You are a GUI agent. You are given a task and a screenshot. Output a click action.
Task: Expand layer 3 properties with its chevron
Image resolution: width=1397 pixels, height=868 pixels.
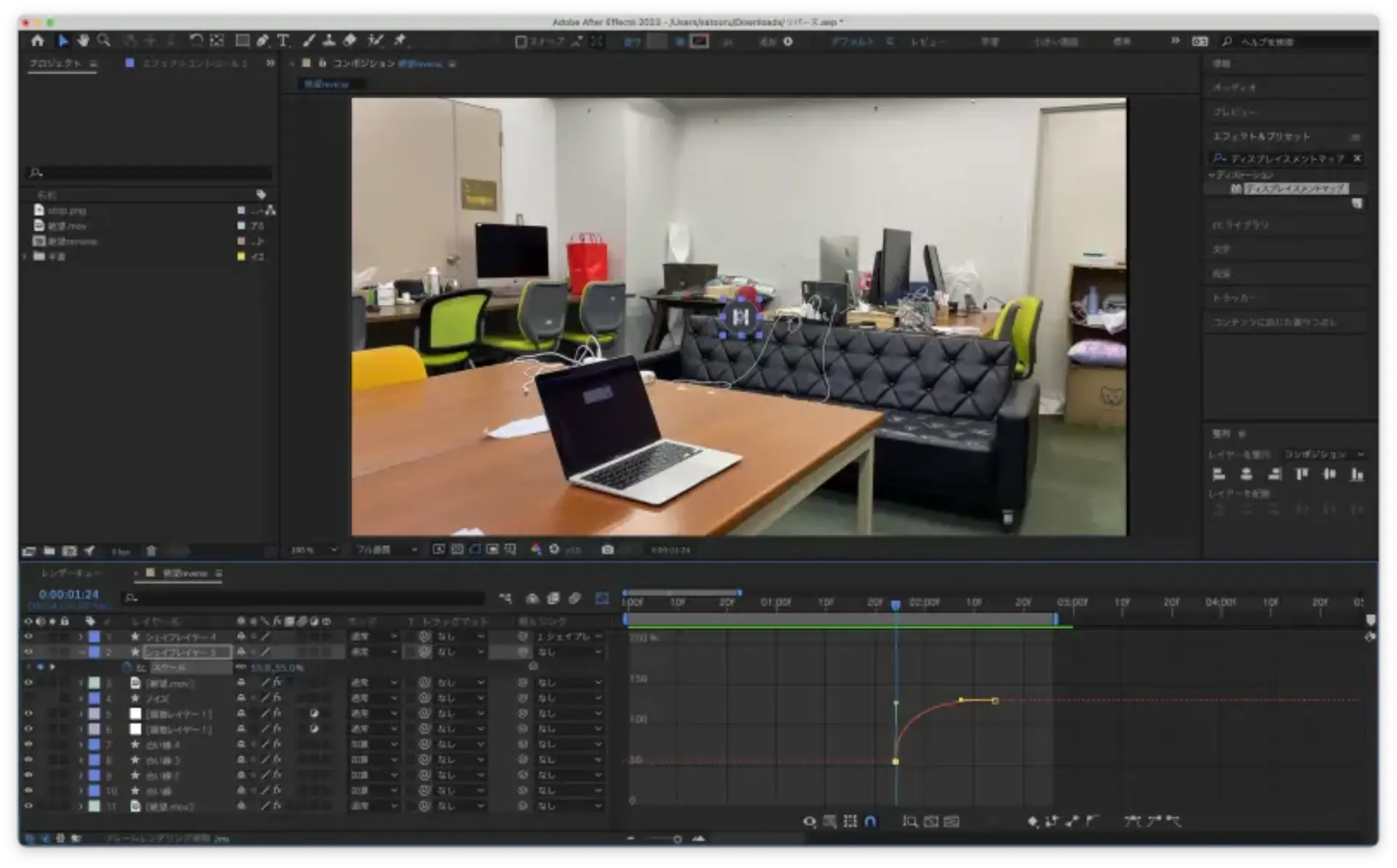[x=81, y=682]
